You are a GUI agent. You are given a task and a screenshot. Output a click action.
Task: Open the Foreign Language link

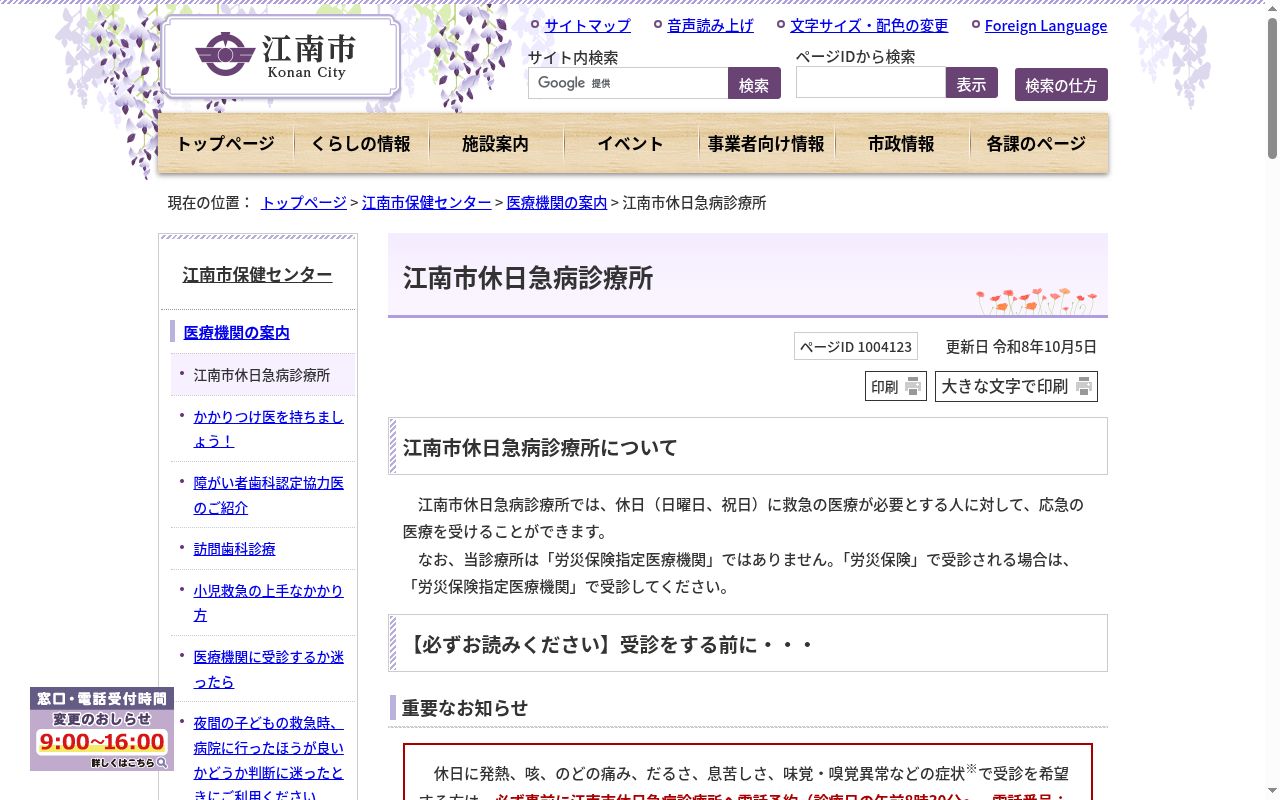point(1046,26)
